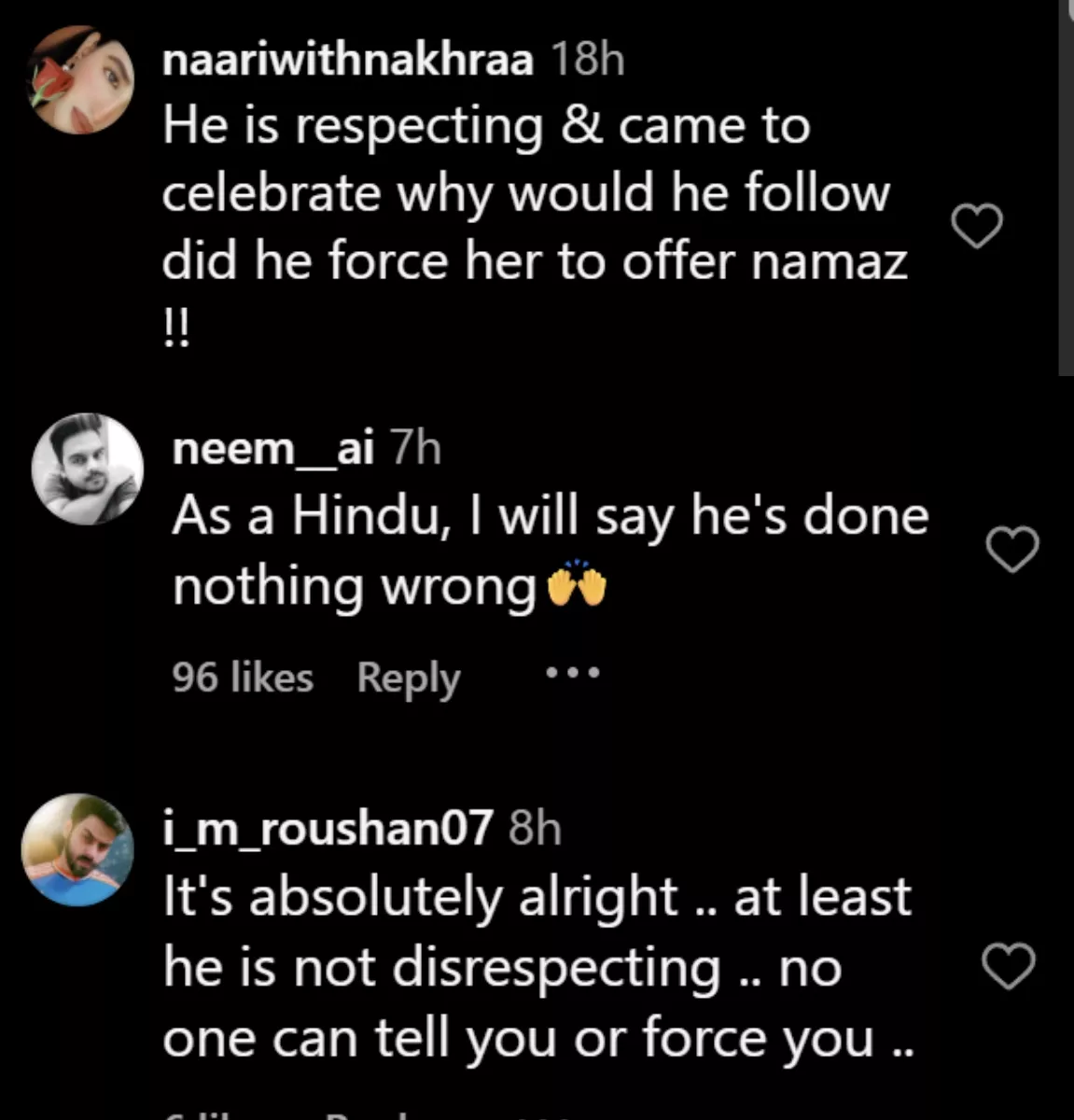
Task: Open more options for neem__ai's comment
Action: 572,672
